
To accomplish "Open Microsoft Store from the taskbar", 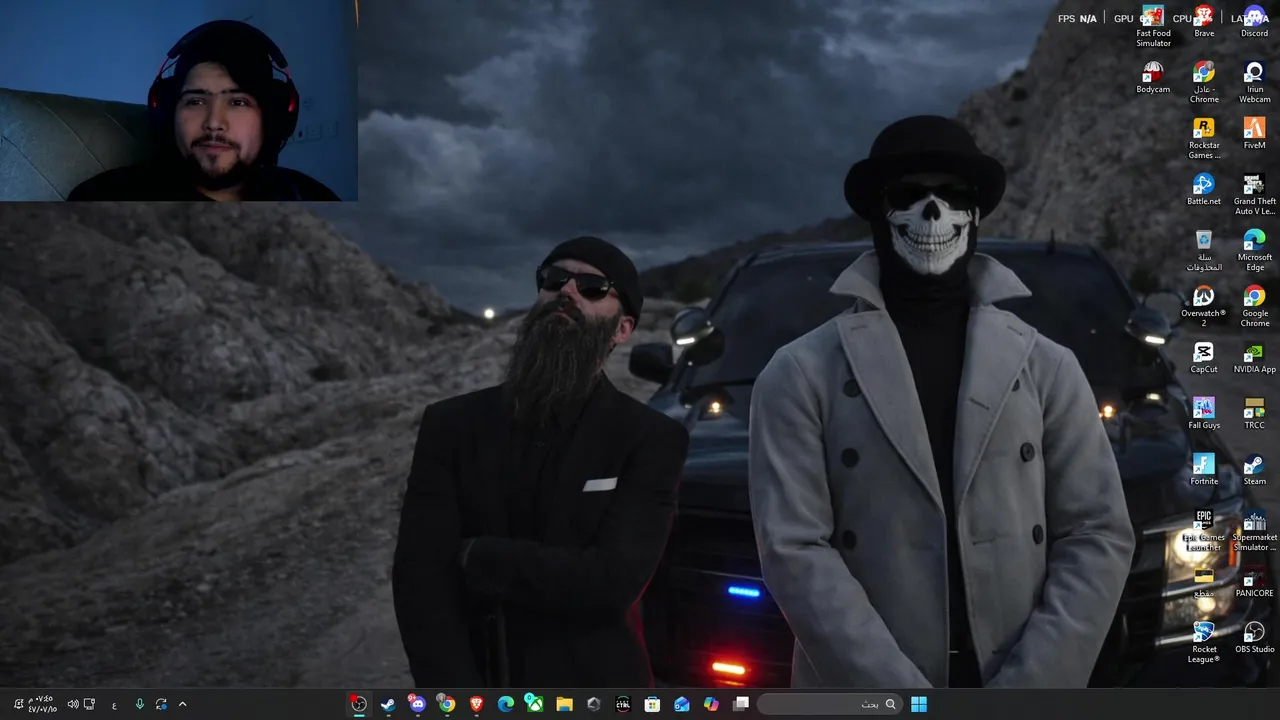I will click(652, 704).
